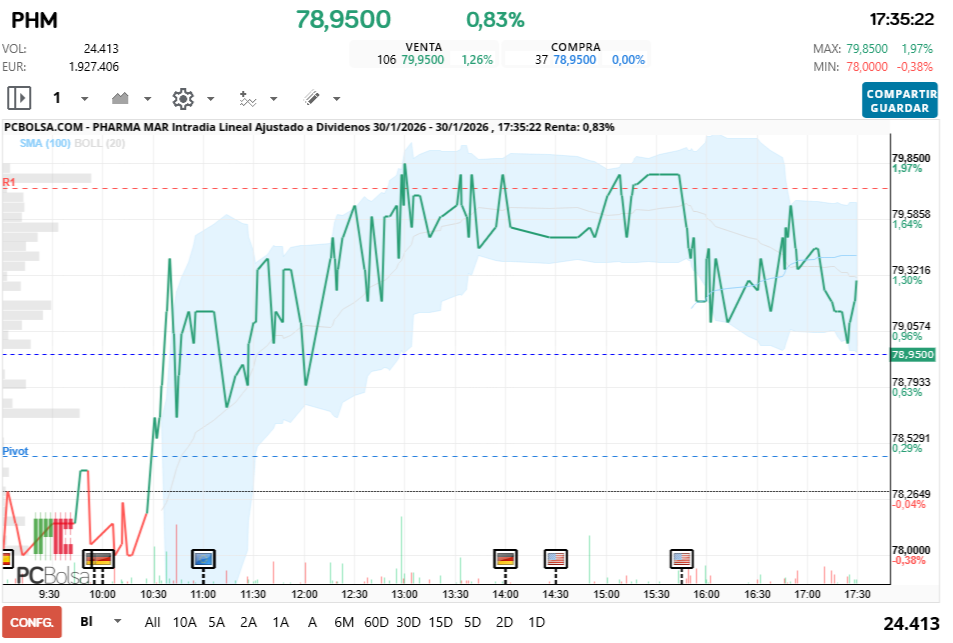Screen dimensions: 953x643
Task: Click the EU flag event at 11:00
Action: tap(203, 558)
